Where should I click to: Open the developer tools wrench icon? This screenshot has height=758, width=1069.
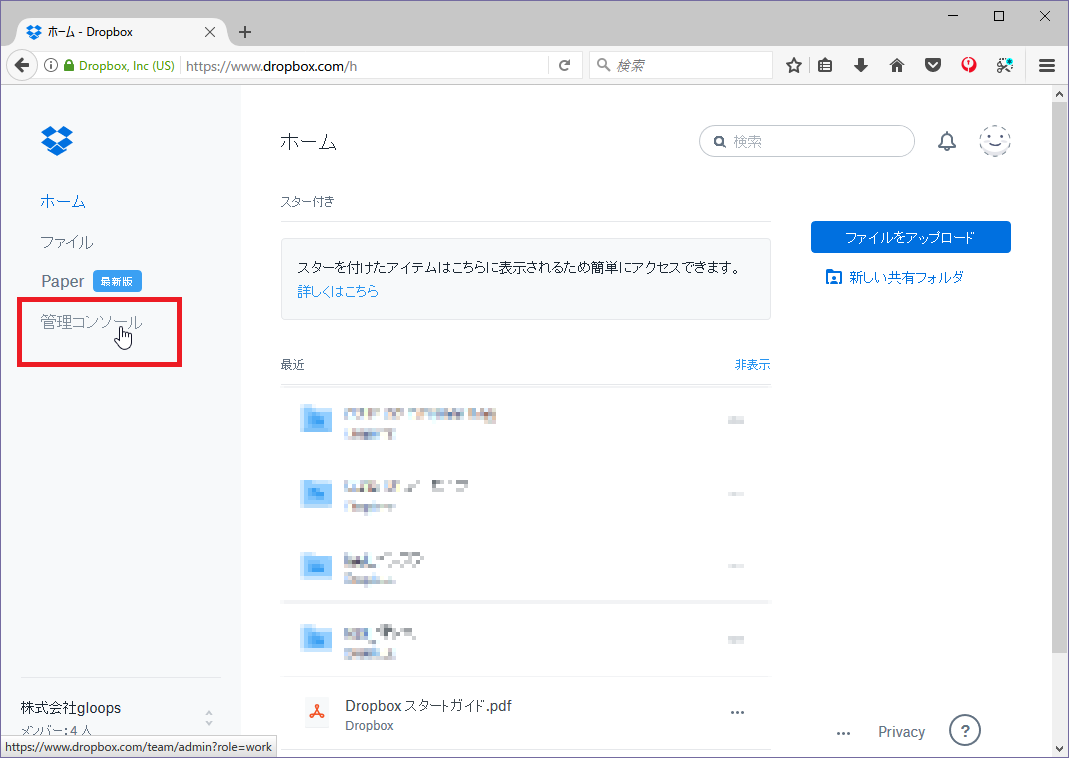(x=1005, y=65)
